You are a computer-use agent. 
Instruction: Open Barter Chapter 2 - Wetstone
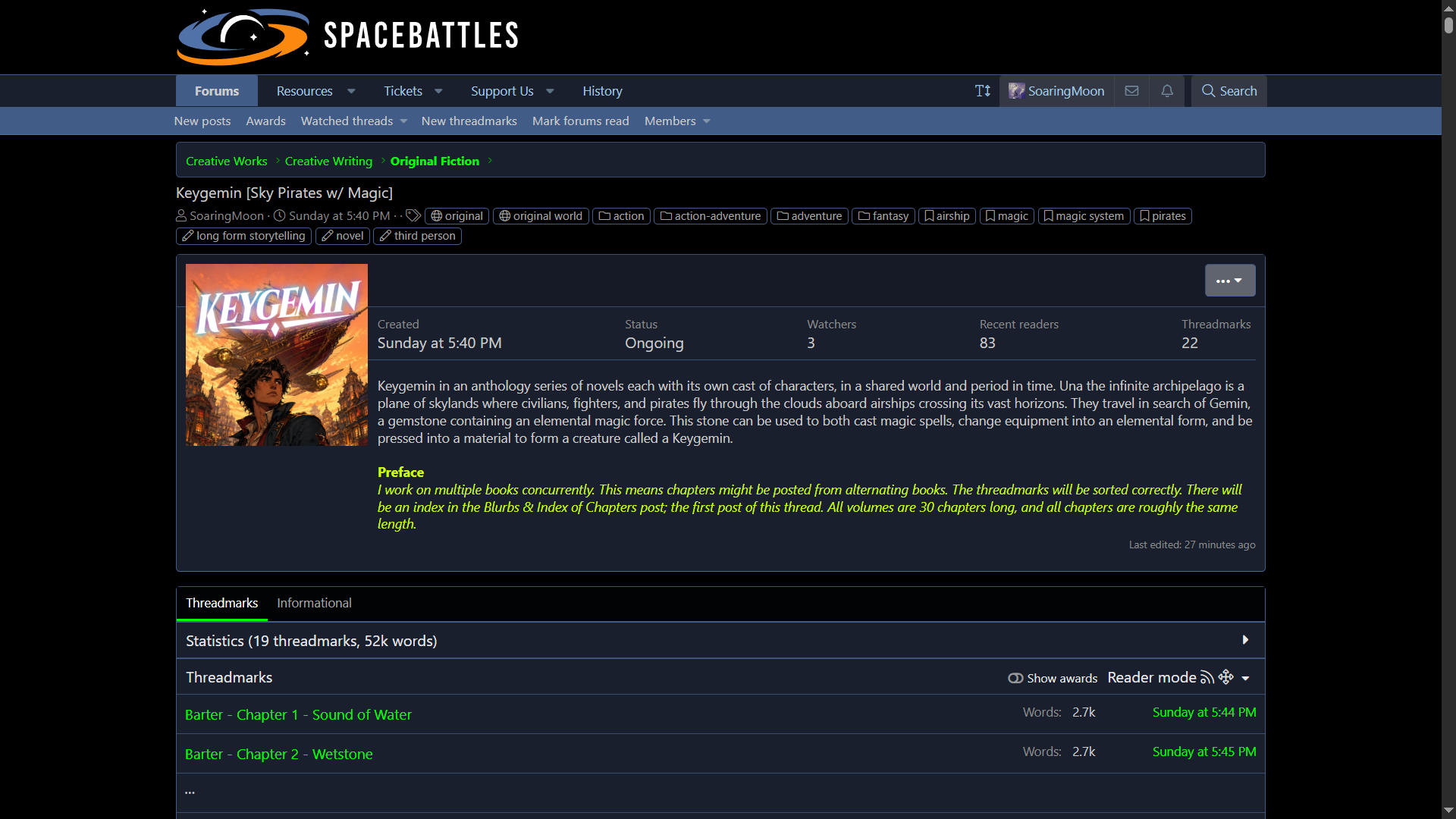279,754
